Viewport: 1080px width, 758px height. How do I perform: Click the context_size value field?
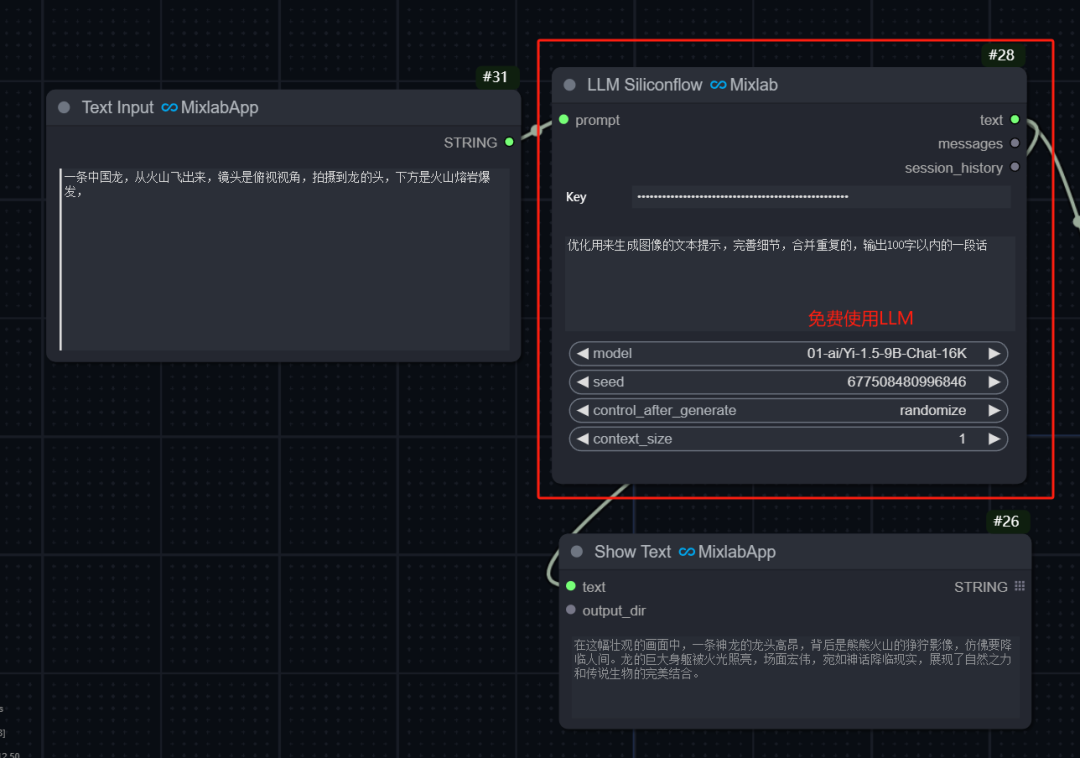point(789,439)
